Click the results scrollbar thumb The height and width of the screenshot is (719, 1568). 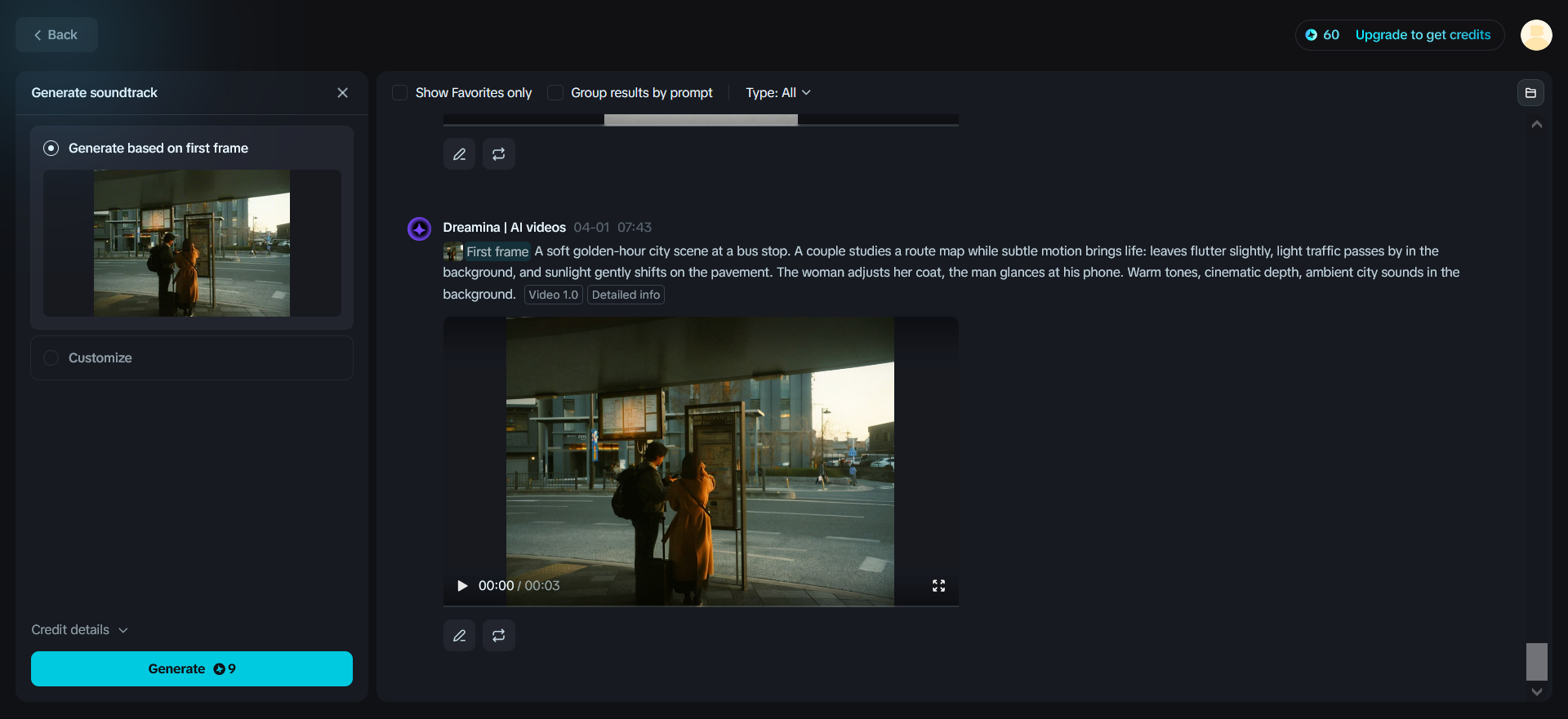[x=1537, y=662]
